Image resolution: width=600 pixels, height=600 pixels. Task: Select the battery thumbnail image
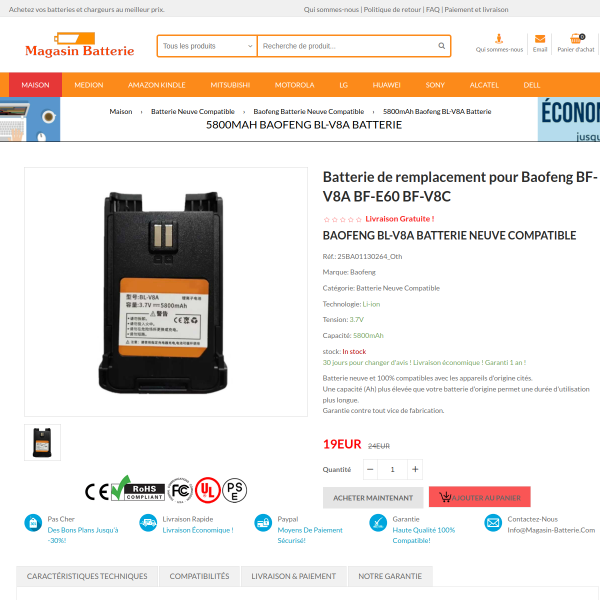[42, 442]
